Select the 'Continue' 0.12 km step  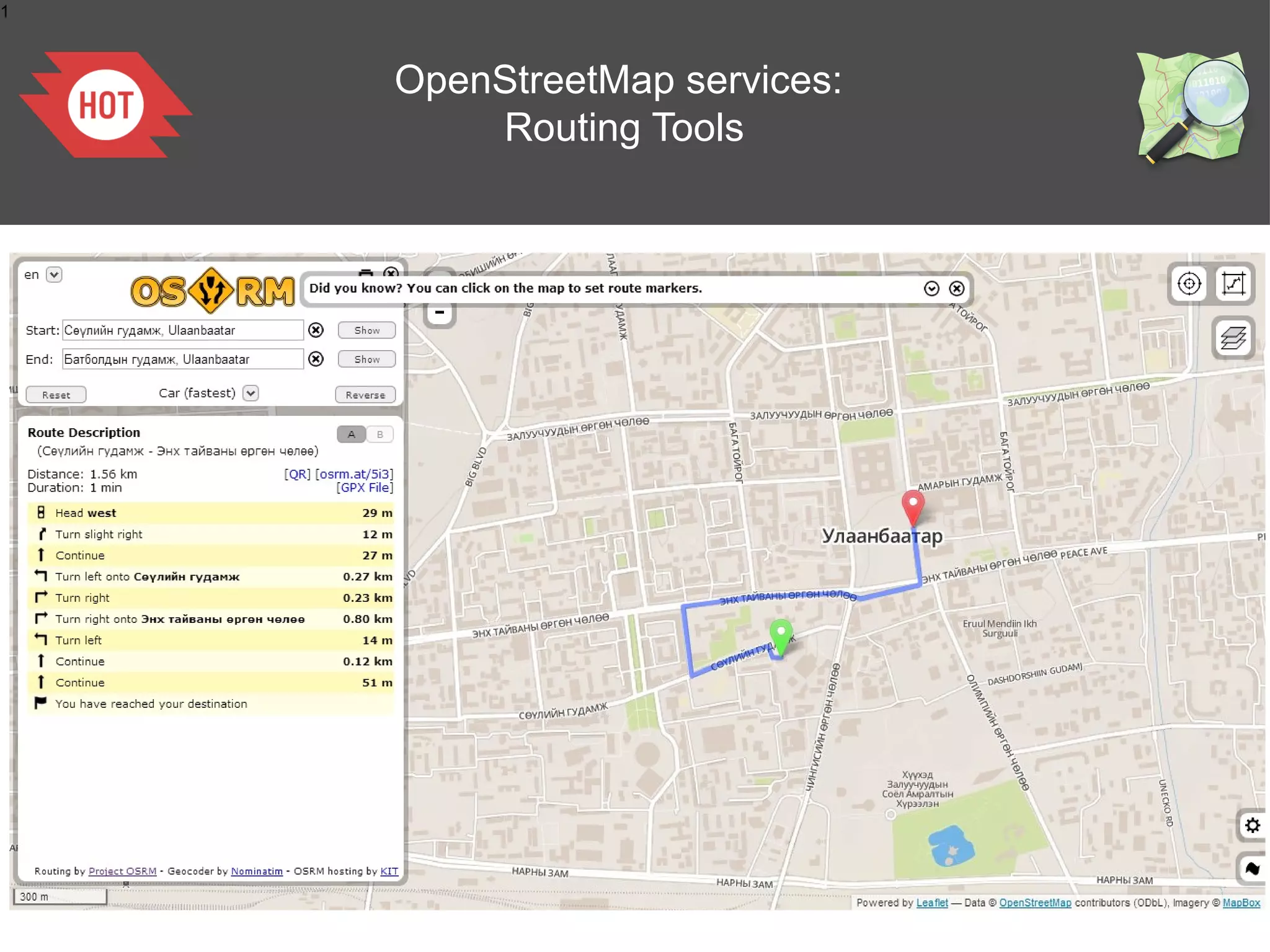tap(211, 661)
